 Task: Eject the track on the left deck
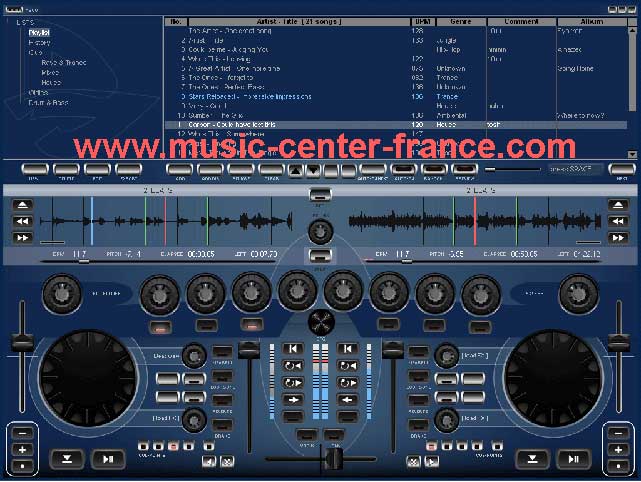point(22,205)
